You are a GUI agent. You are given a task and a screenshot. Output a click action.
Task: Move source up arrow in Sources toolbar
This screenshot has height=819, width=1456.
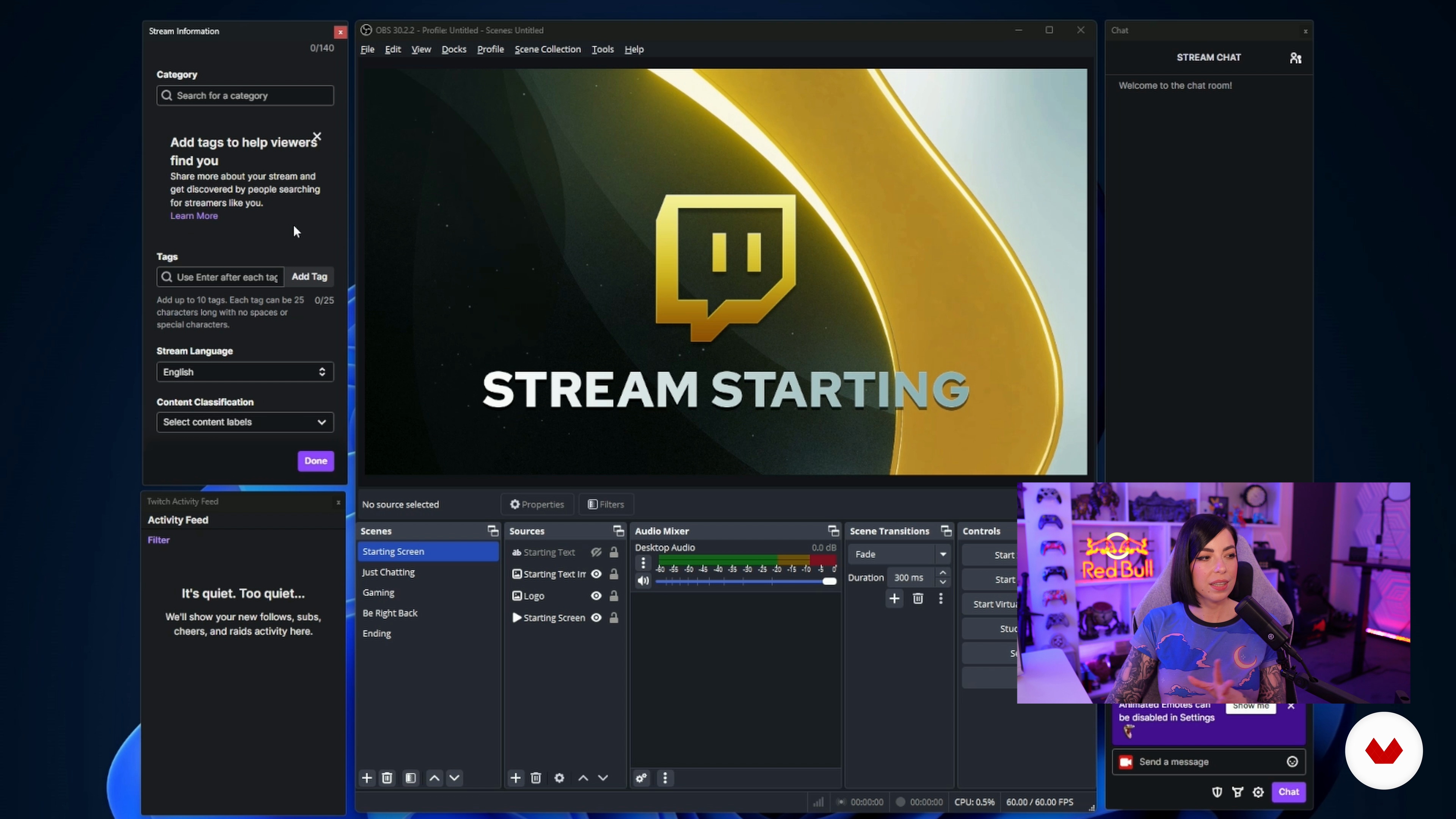click(583, 778)
